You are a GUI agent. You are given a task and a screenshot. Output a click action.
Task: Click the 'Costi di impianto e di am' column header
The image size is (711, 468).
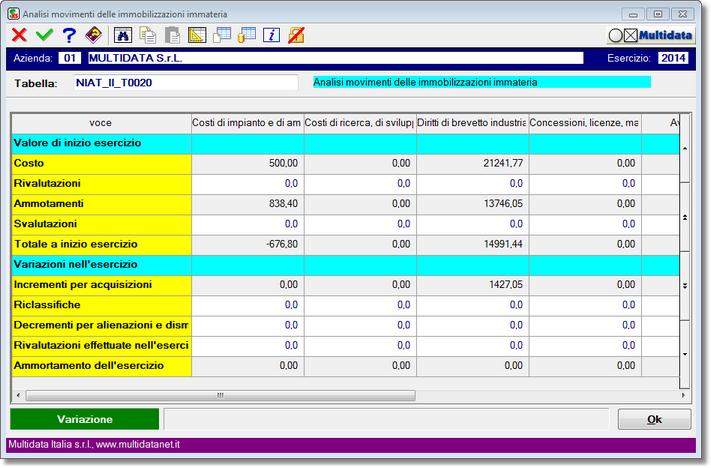coord(248,123)
